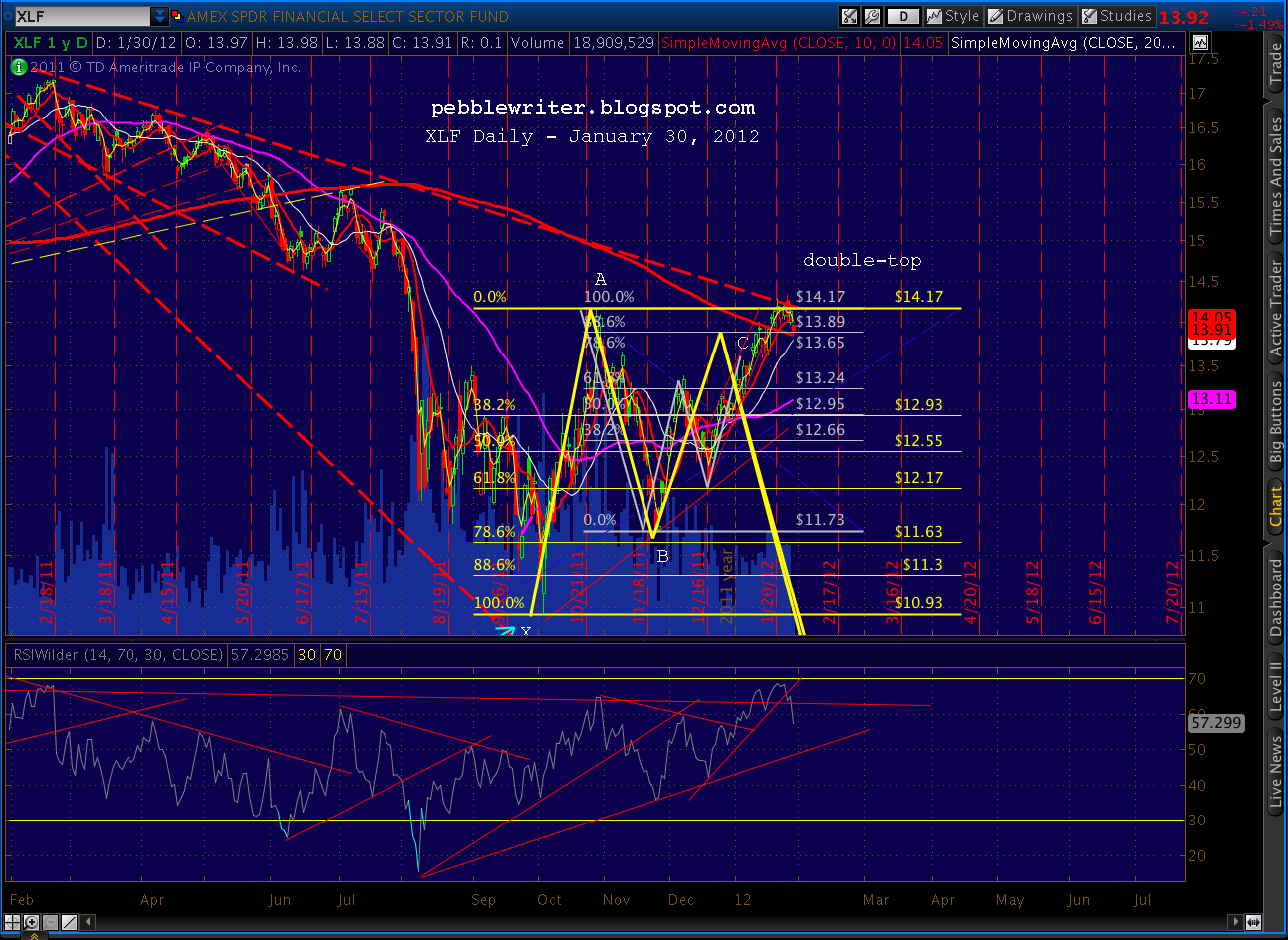Open the symbol selector dropdown arrow
The width and height of the screenshot is (1288, 940).
[x=160, y=17]
